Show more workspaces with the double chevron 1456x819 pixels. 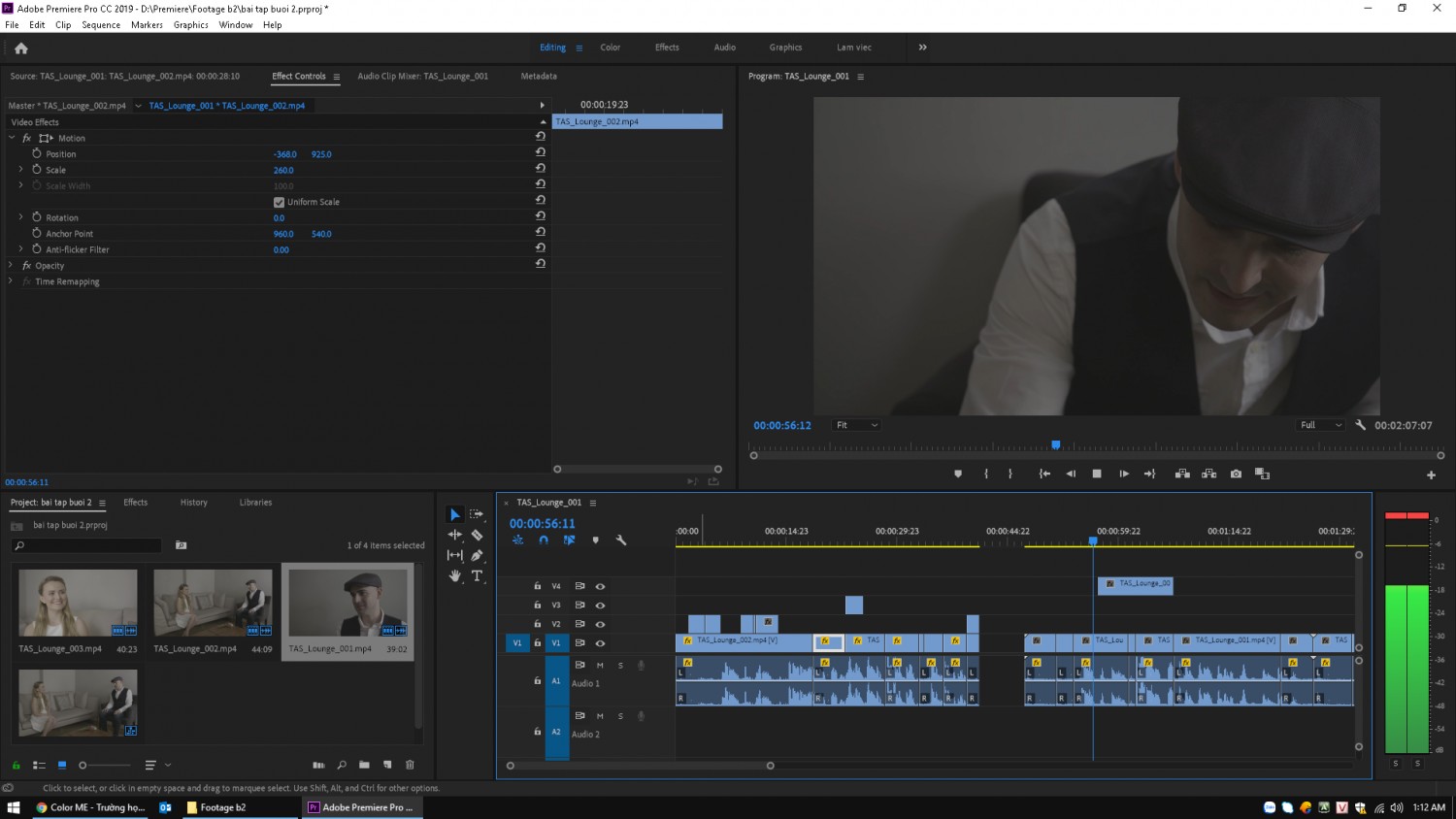click(922, 48)
